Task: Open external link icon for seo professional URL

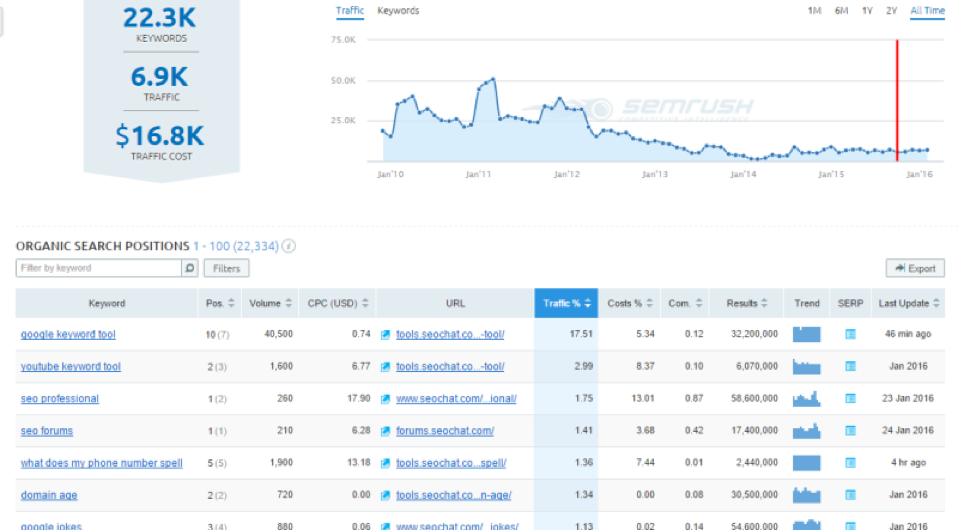Action: (387, 399)
